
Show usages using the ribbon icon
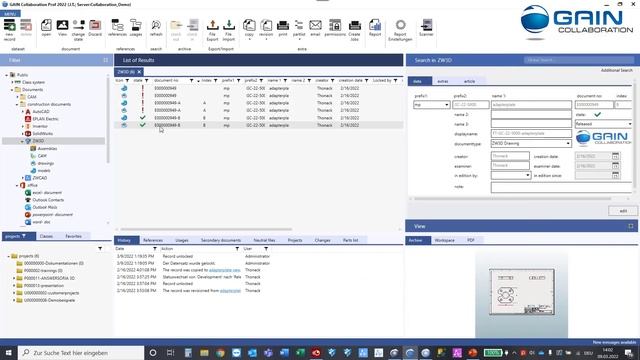pyautogui.click(x=136, y=28)
